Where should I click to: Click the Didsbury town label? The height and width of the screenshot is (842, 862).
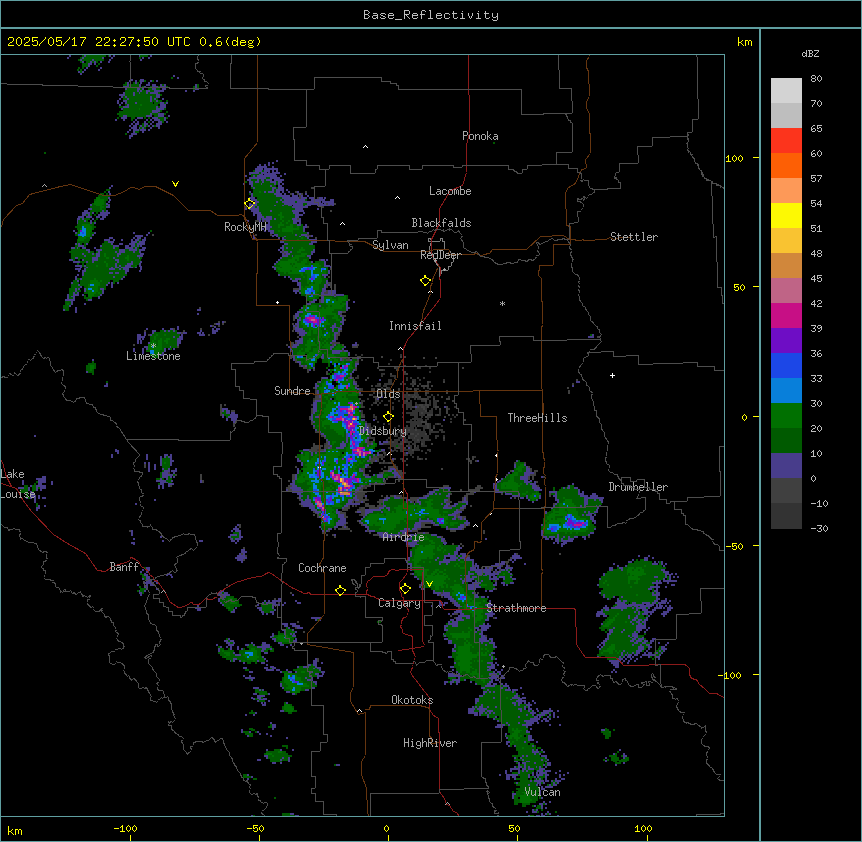coord(383,431)
